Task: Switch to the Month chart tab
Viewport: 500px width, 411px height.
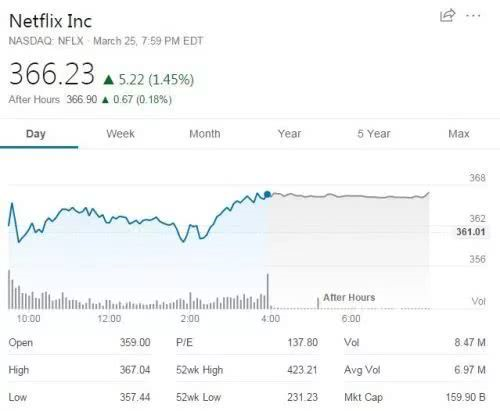Action: point(205,134)
